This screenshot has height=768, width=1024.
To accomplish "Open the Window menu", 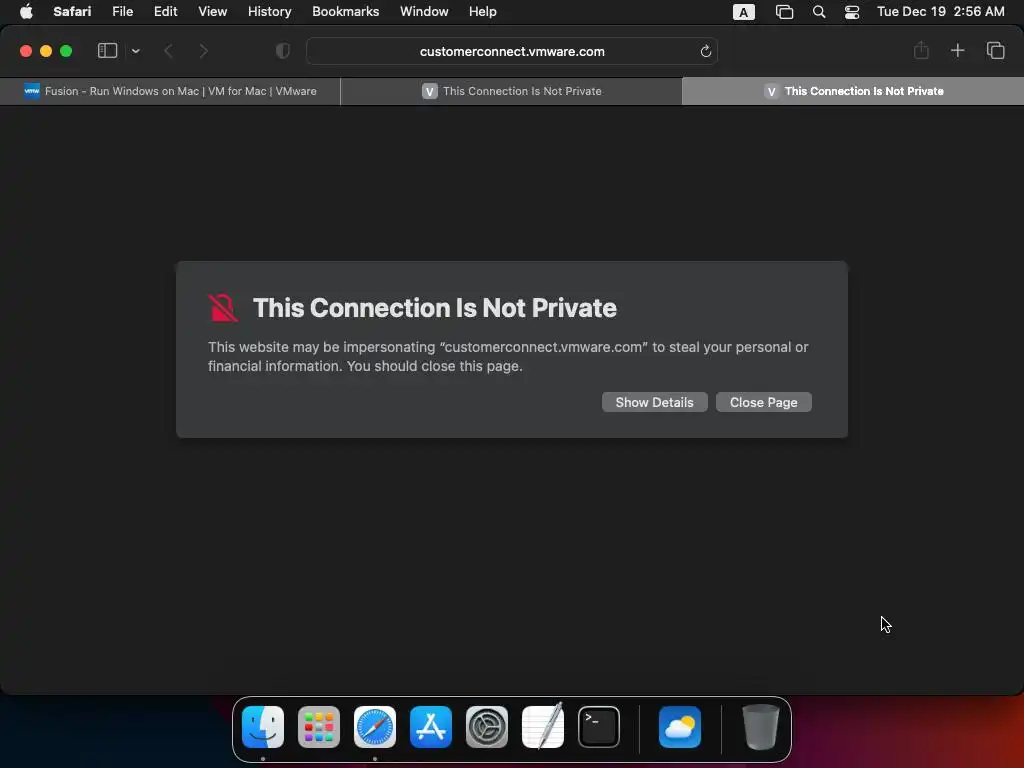I will pos(424,12).
